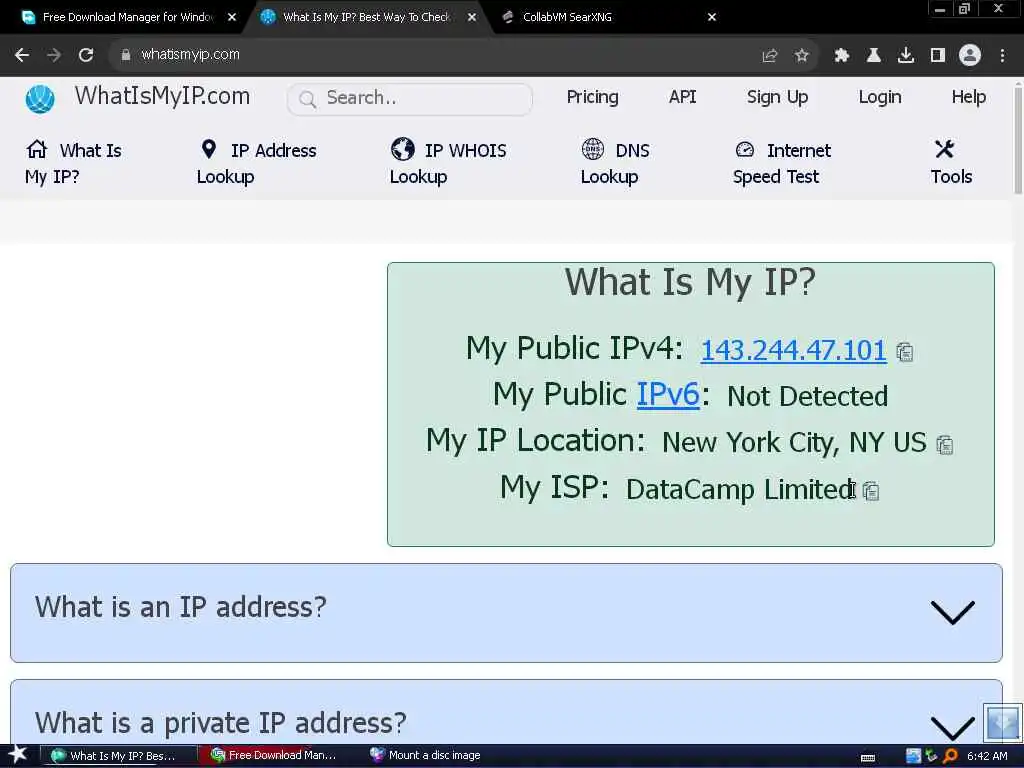Open the 143.244.47.101 IPv4 link

point(793,351)
